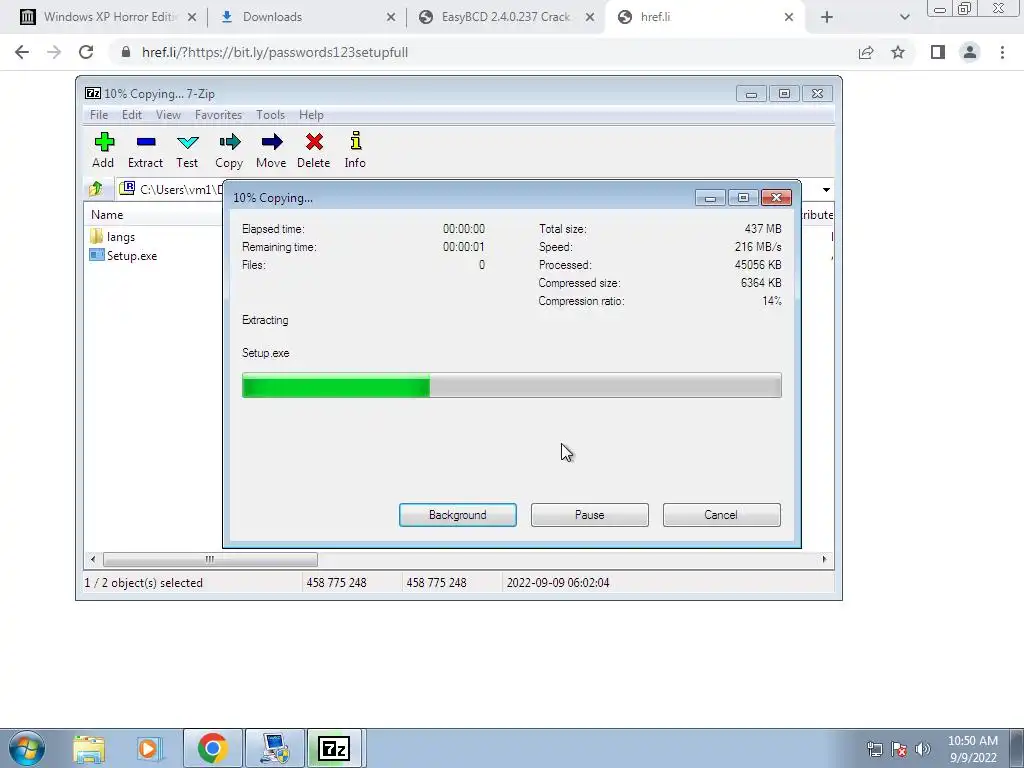
Task: Click the Add toolbar icon in 7-Zip
Action: tap(103, 150)
